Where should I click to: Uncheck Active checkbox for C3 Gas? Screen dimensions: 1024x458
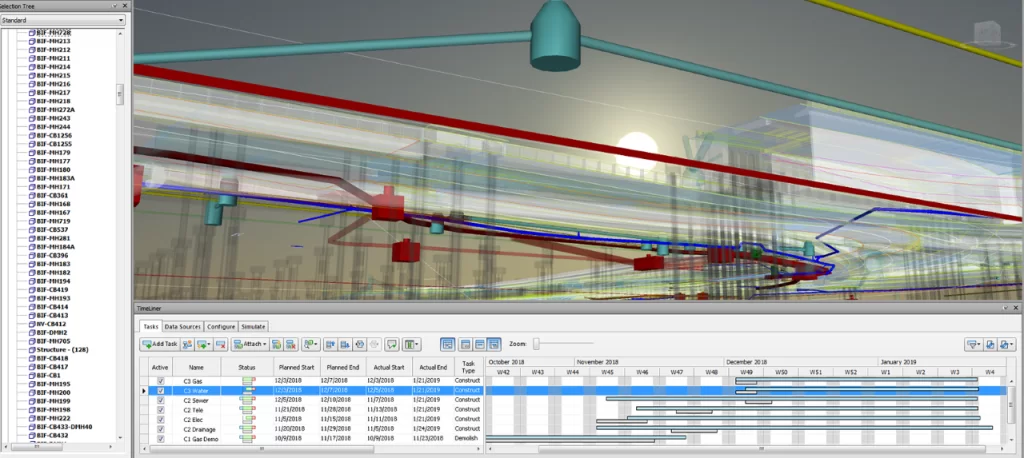(160, 381)
